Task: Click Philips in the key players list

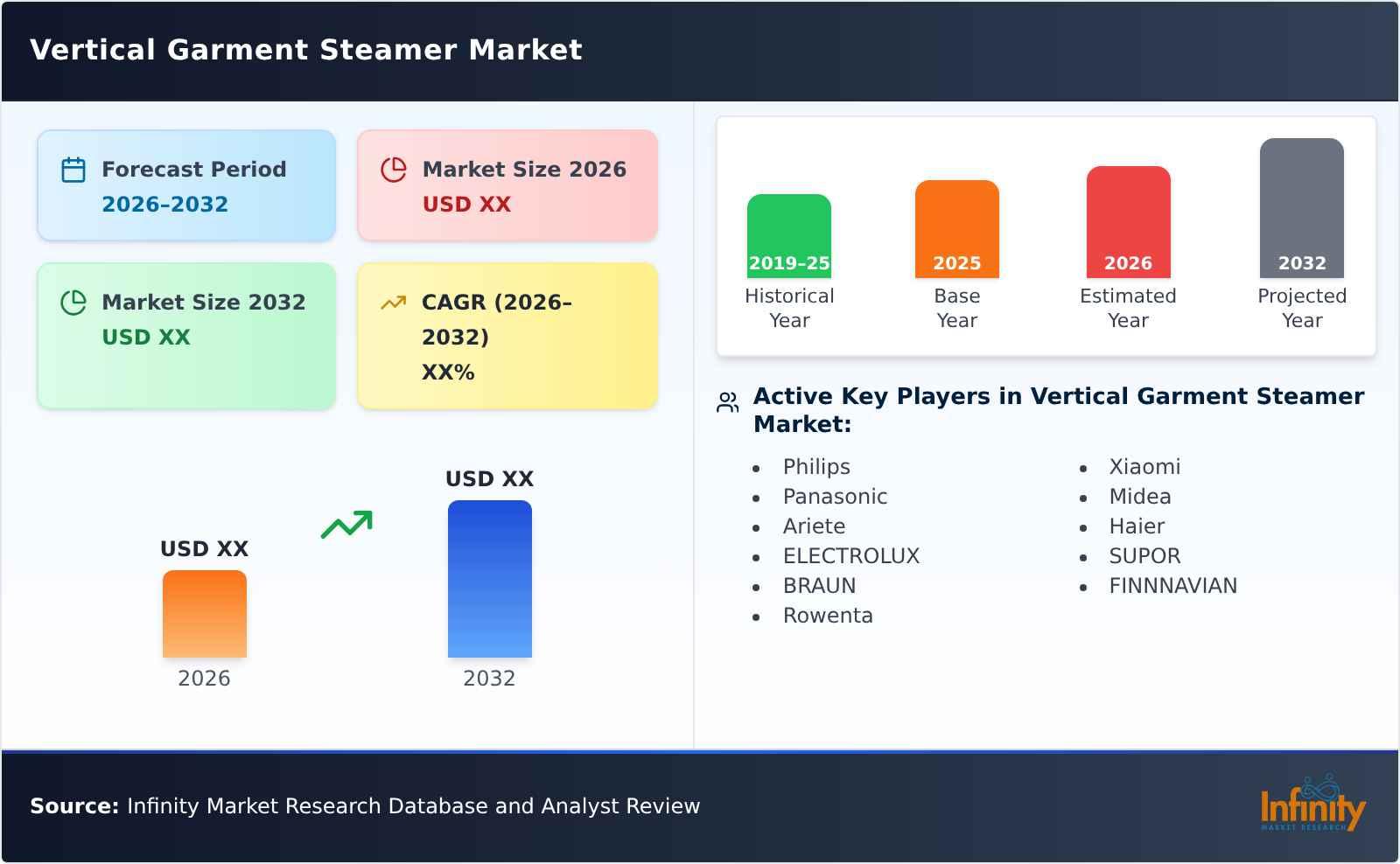Action: (x=816, y=467)
